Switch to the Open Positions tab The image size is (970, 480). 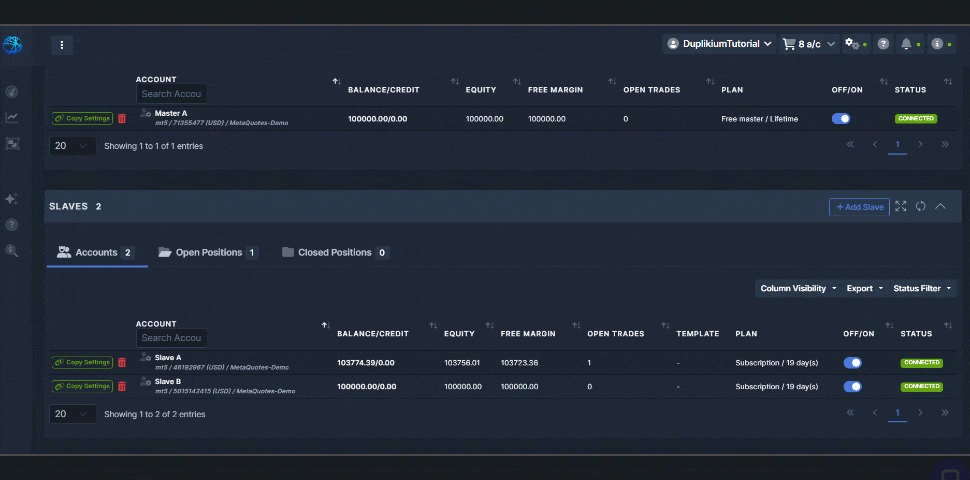pos(208,253)
